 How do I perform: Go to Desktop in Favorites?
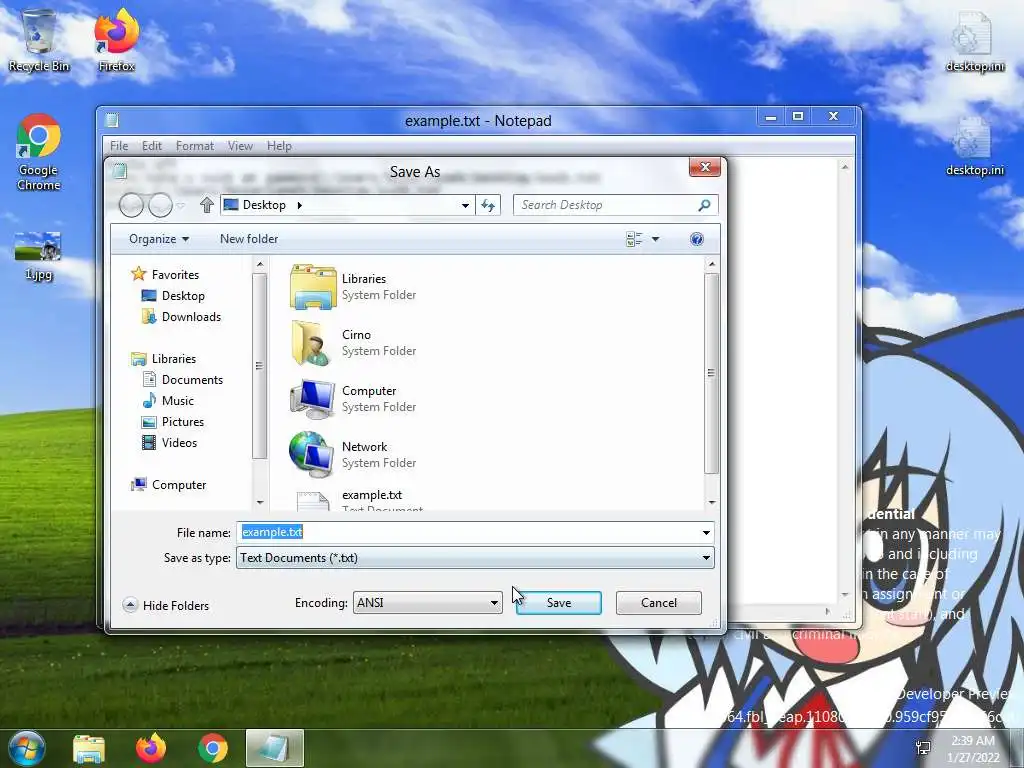coord(173,296)
